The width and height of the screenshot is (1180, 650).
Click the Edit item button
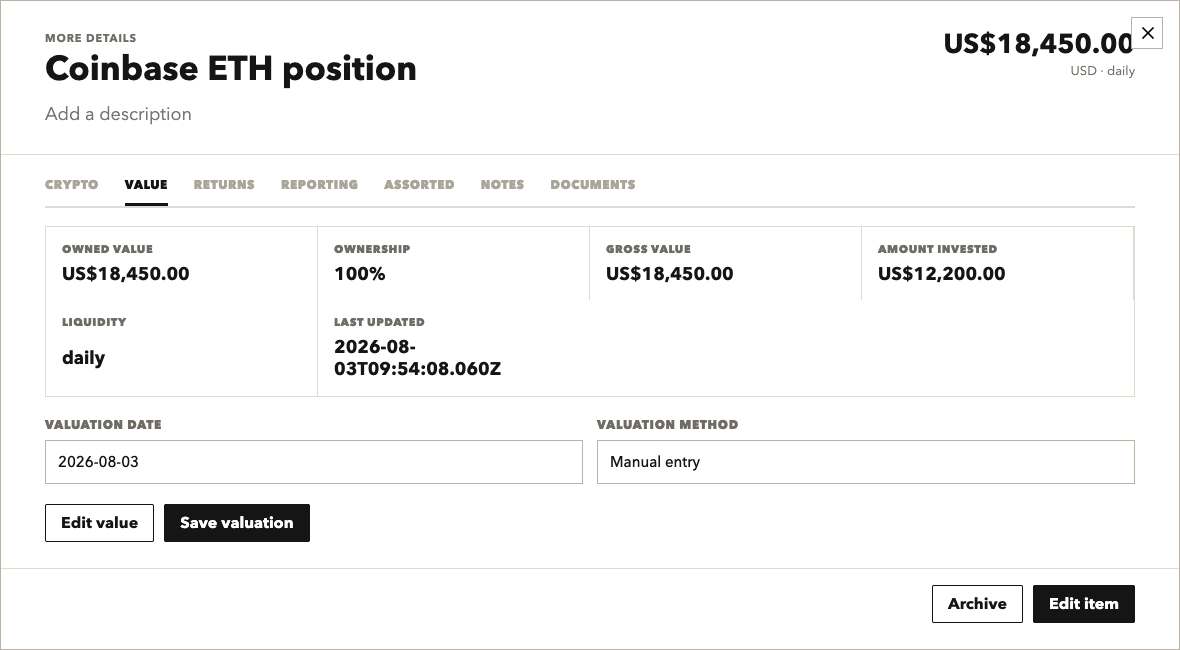(1084, 604)
